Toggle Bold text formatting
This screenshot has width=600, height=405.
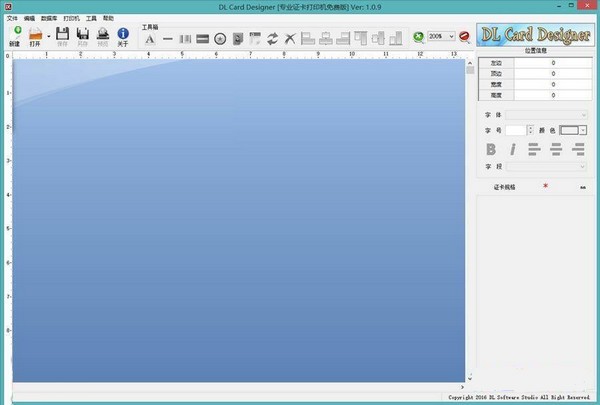(x=491, y=149)
